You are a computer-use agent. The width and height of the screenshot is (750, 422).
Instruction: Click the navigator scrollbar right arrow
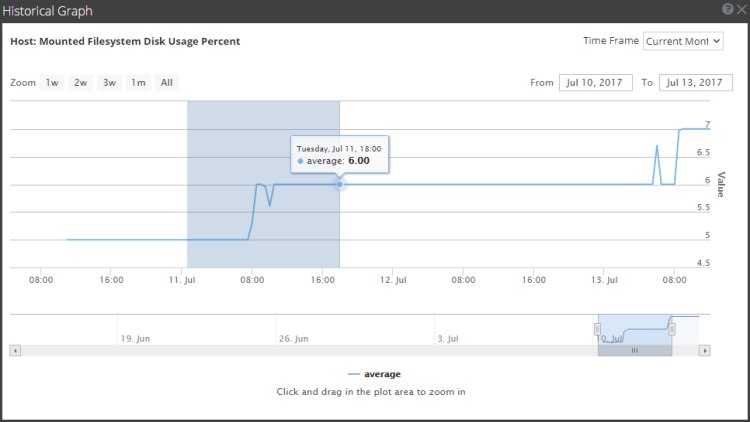[705, 351]
